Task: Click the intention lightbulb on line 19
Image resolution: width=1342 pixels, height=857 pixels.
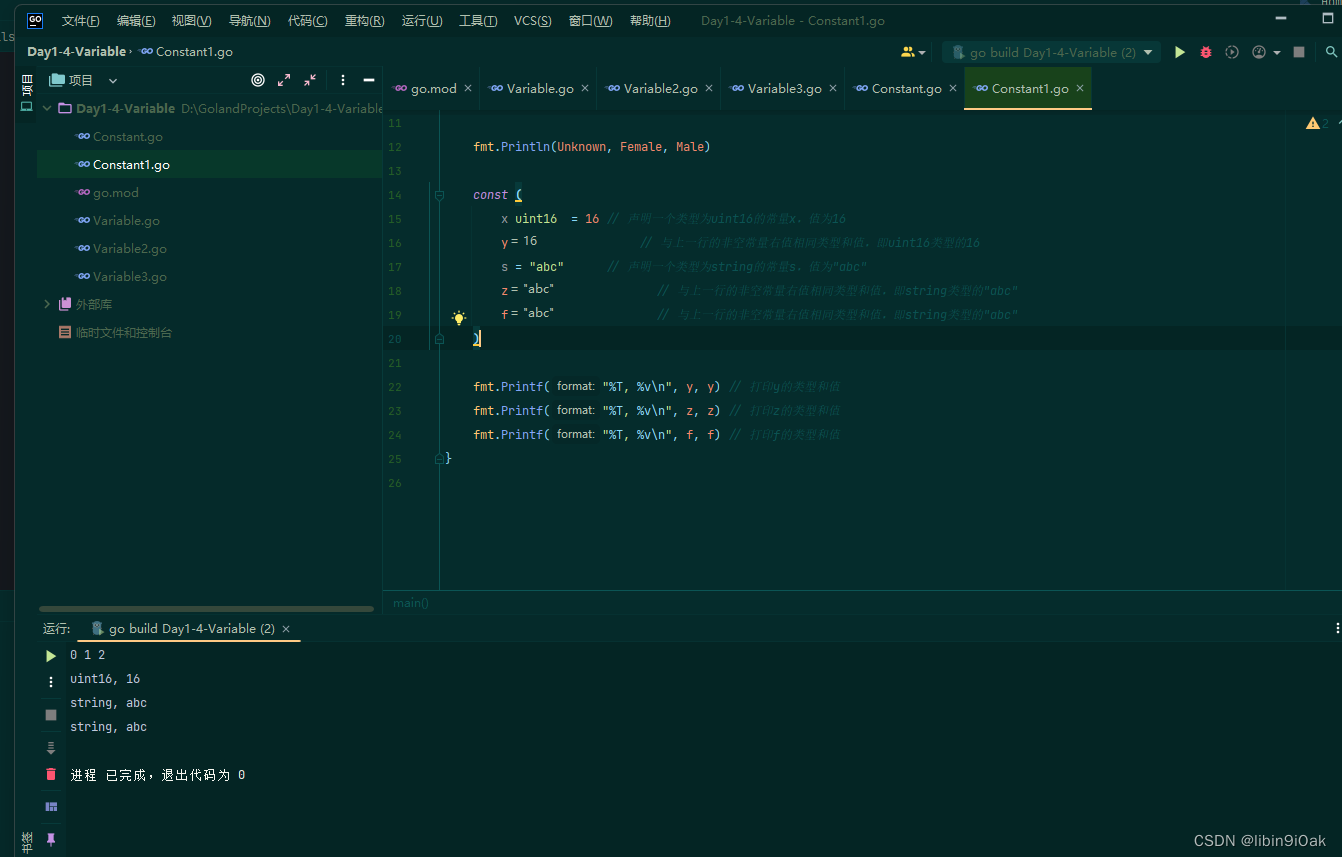Action: point(459,318)
